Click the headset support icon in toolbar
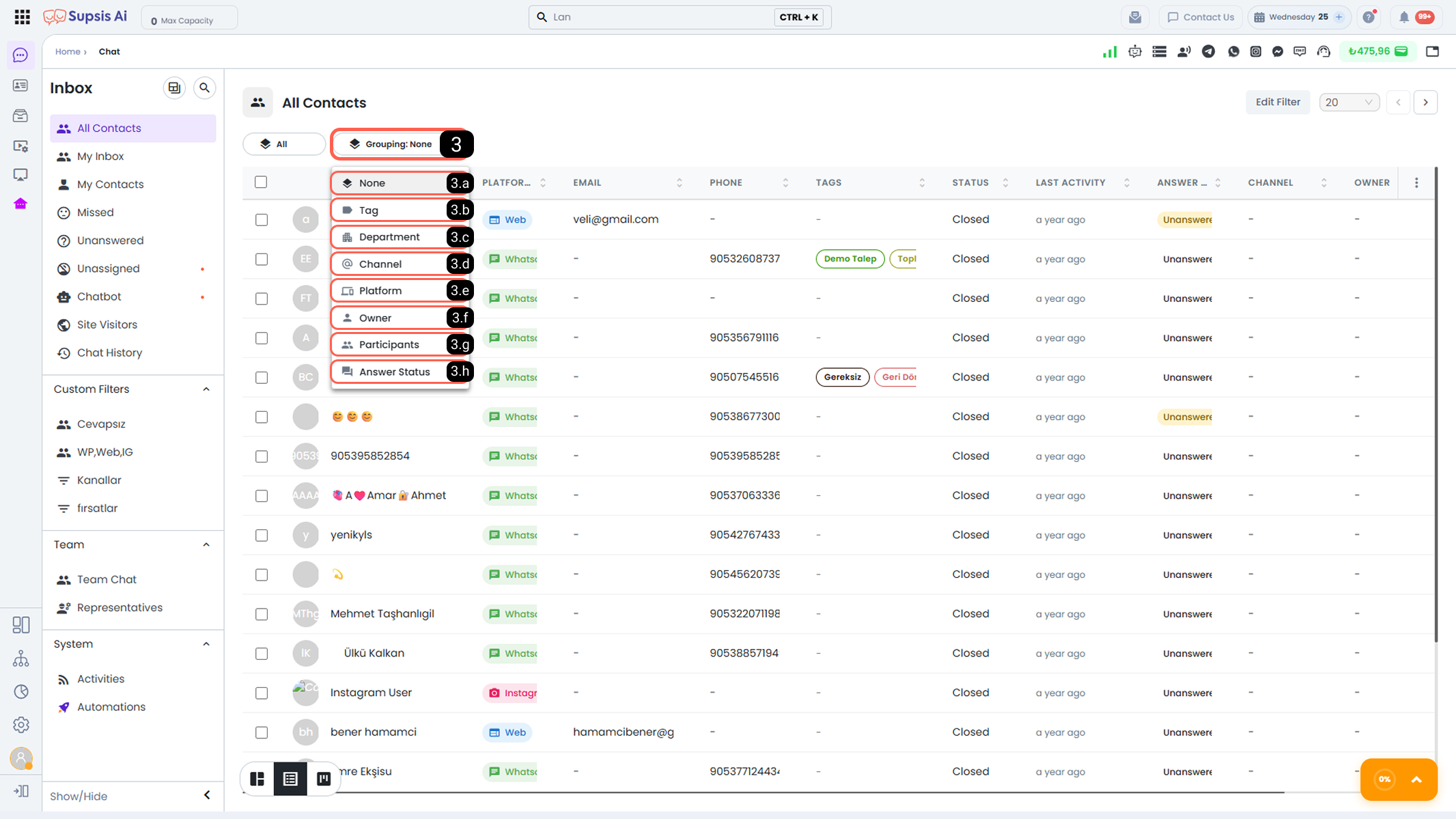Screen dimensions: 1456x819 point(1324,51)
